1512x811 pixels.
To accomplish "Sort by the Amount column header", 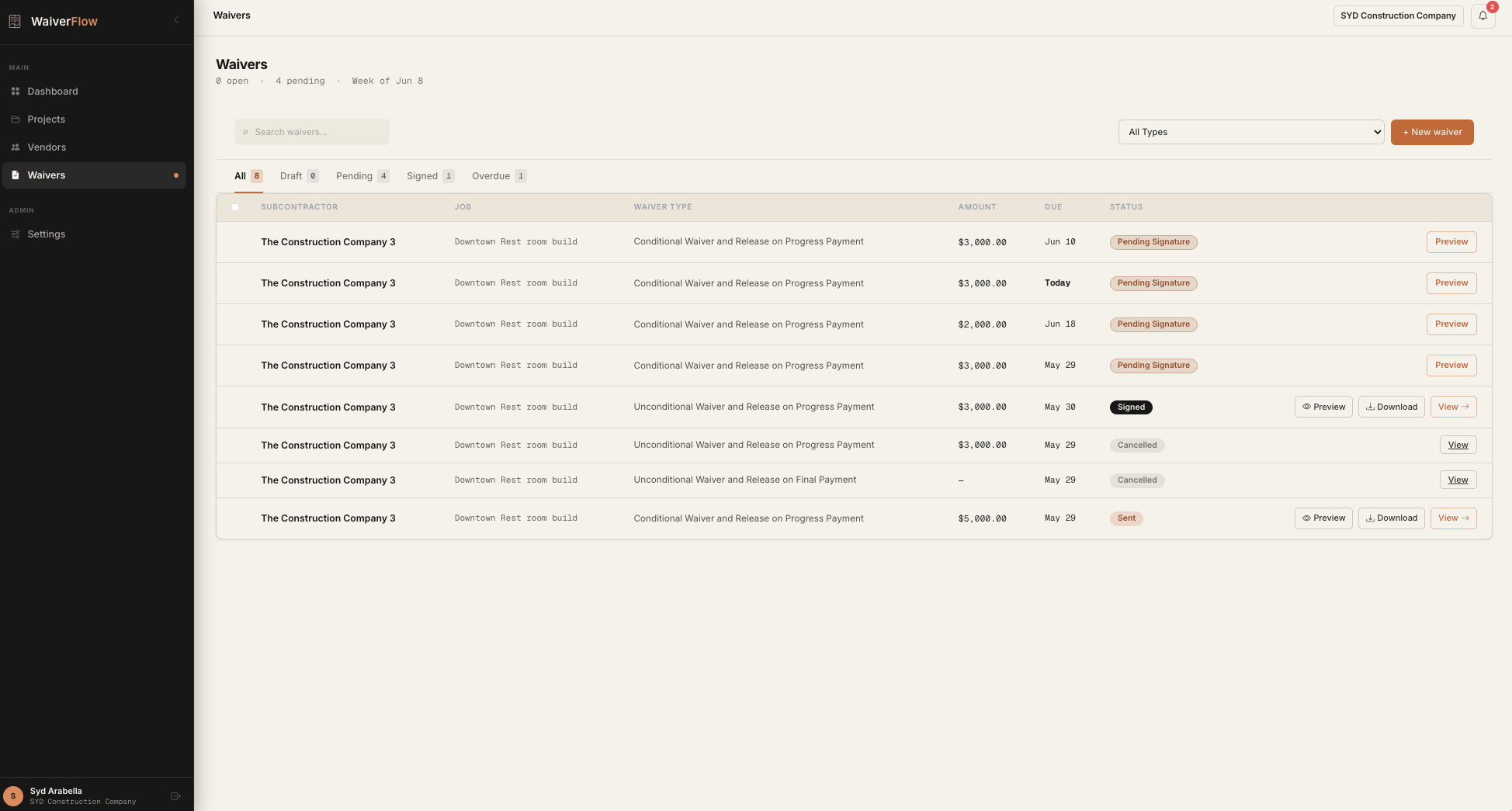I will [x=977, y=207].
